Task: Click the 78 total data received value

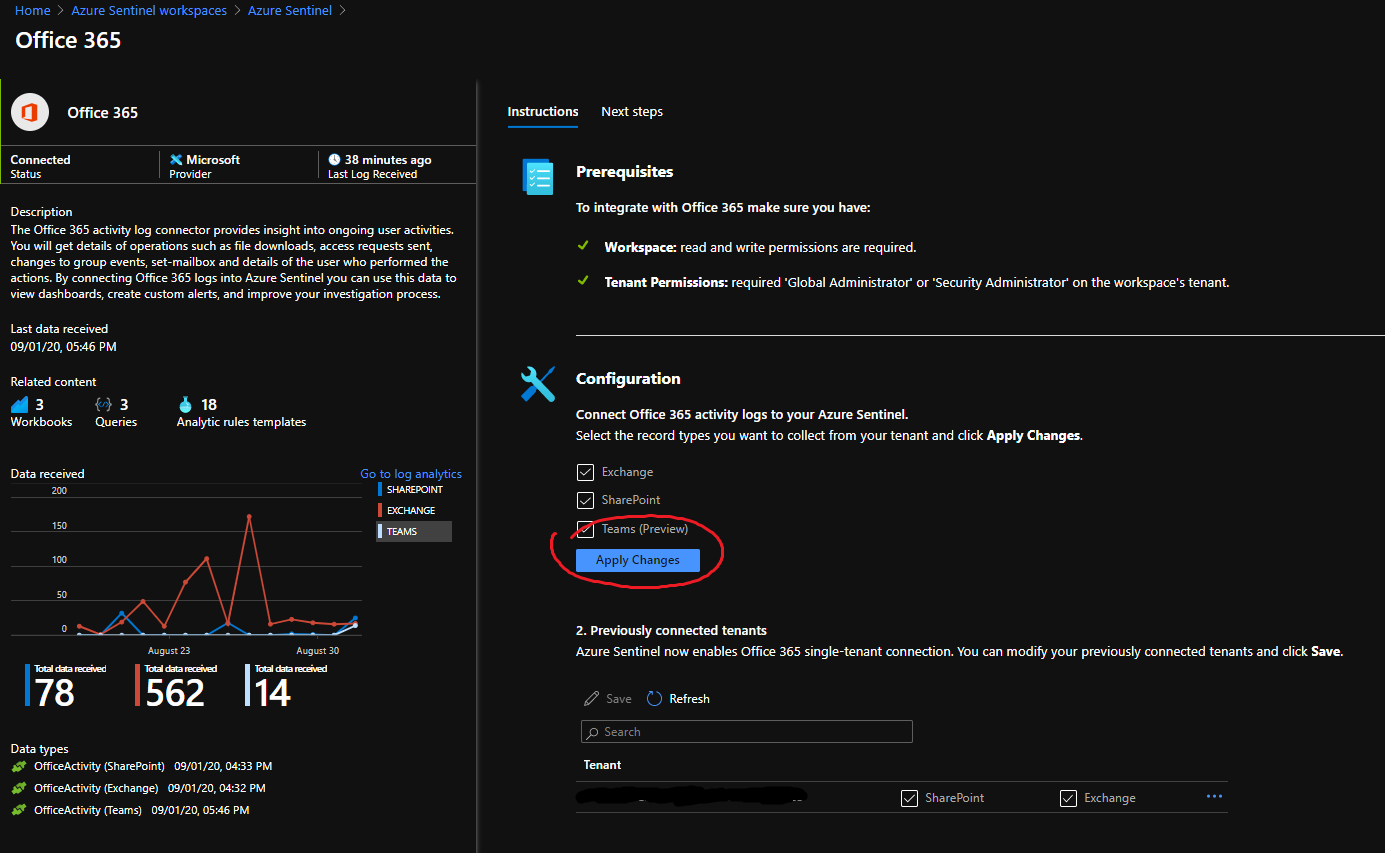Action: [x=55, y=693]
